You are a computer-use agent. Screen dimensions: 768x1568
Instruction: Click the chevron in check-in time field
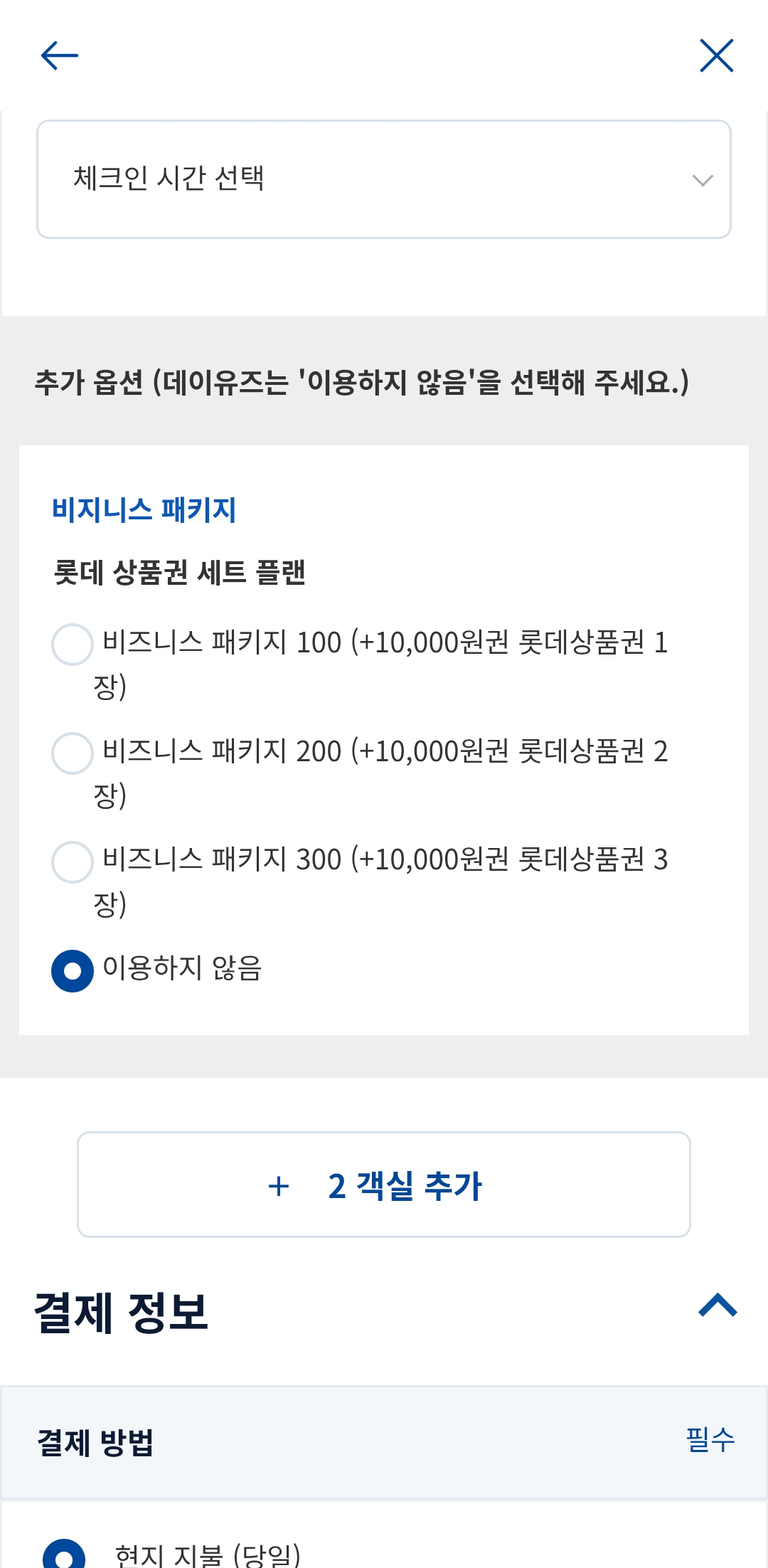tap(703, 181)
